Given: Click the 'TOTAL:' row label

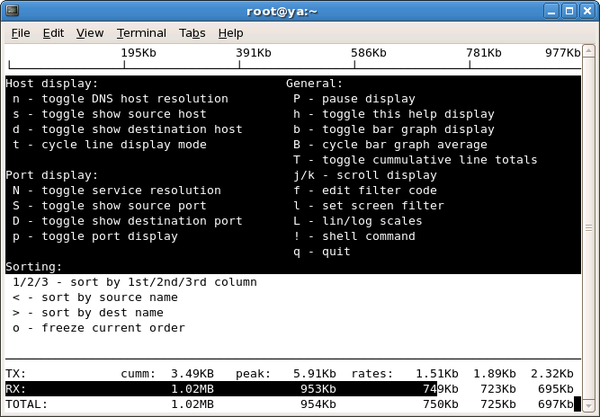Looking at the screenshot, I should point(27,404).
